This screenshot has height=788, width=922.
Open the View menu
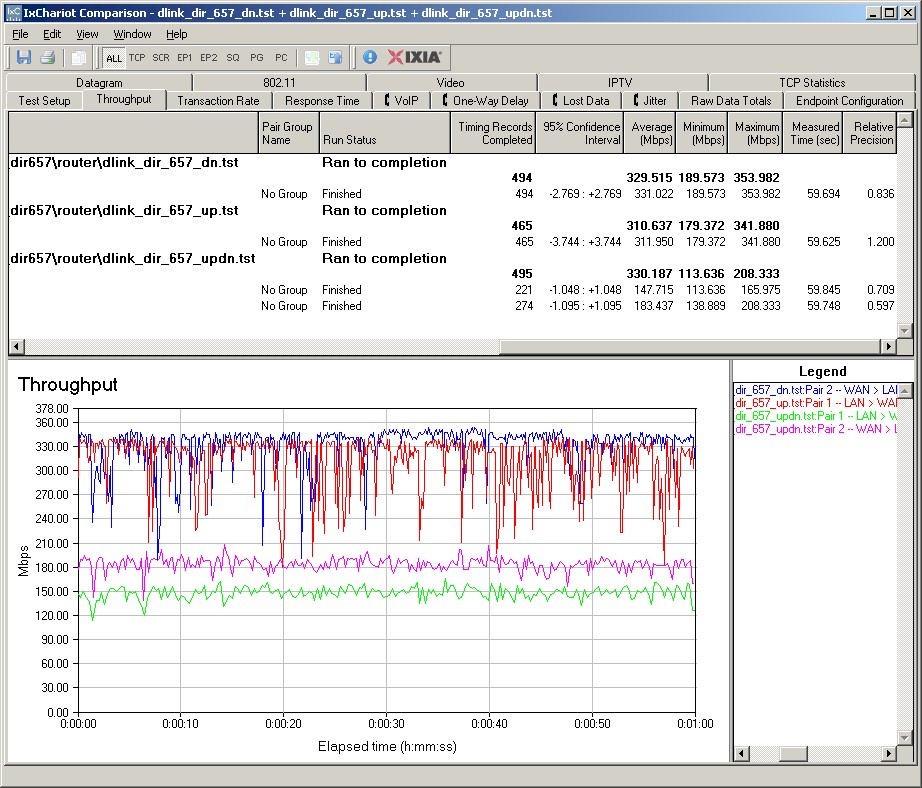point(87,34)
